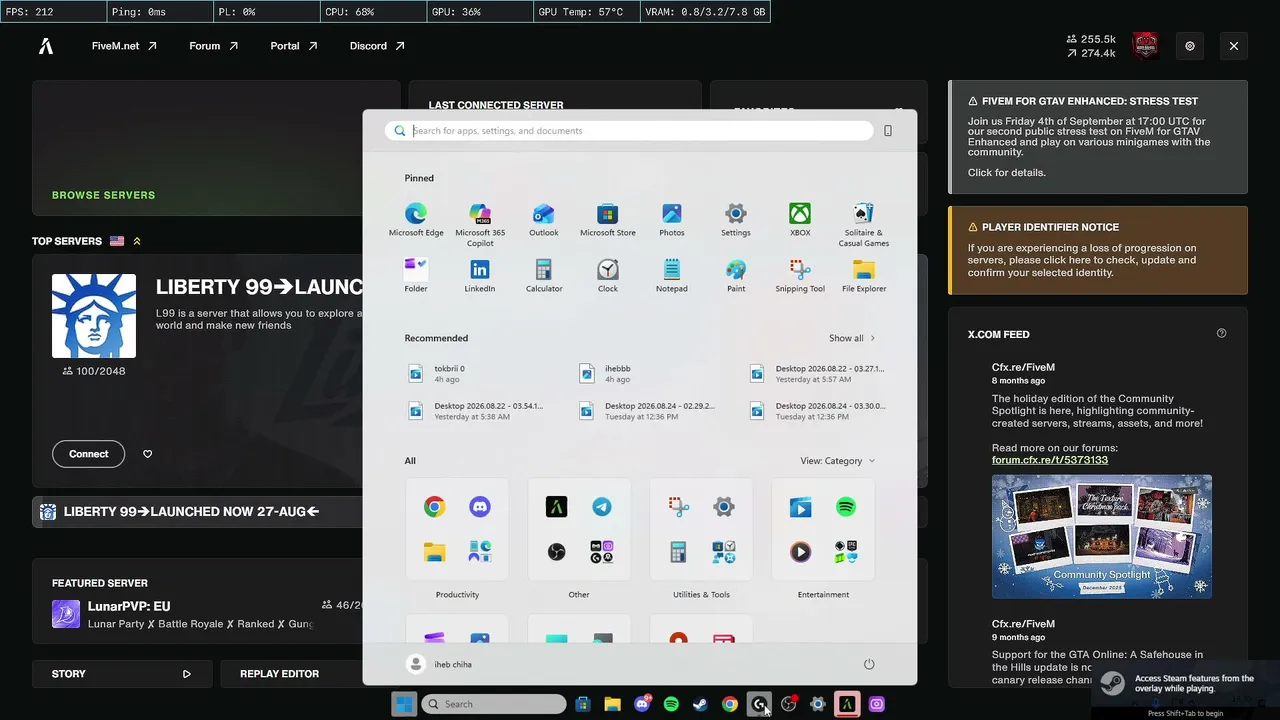Open FiveM settings gear icon
The image size is (1280, 720).
click(1190, 46)
